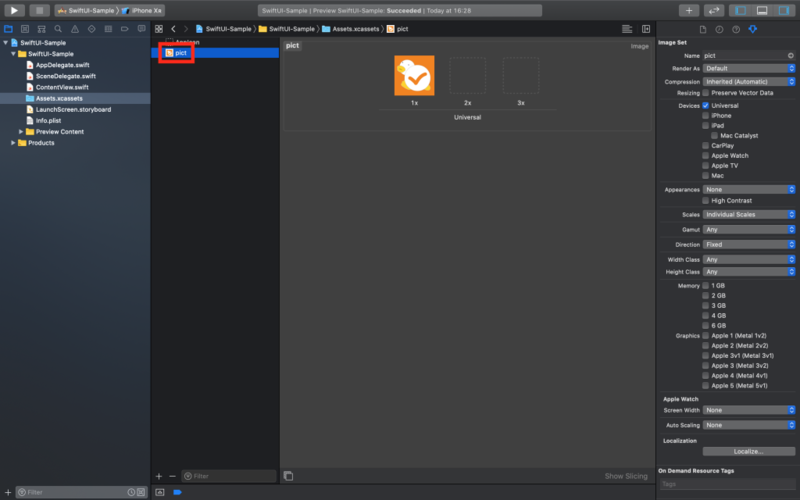Open editor options lines menu
Screen dimensions: 800x500
coord(627,29)
